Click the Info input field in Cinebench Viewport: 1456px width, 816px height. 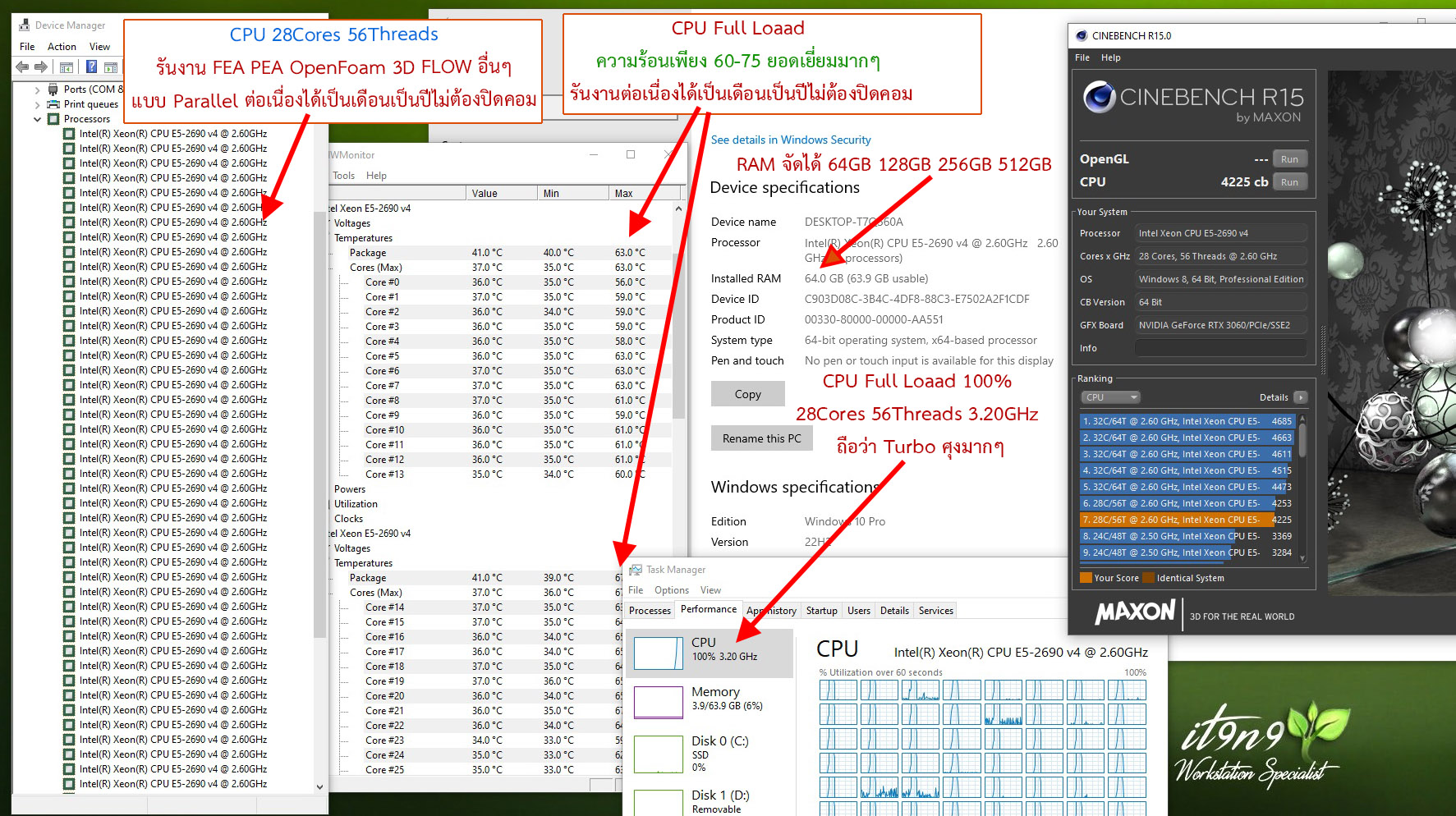1220,348
